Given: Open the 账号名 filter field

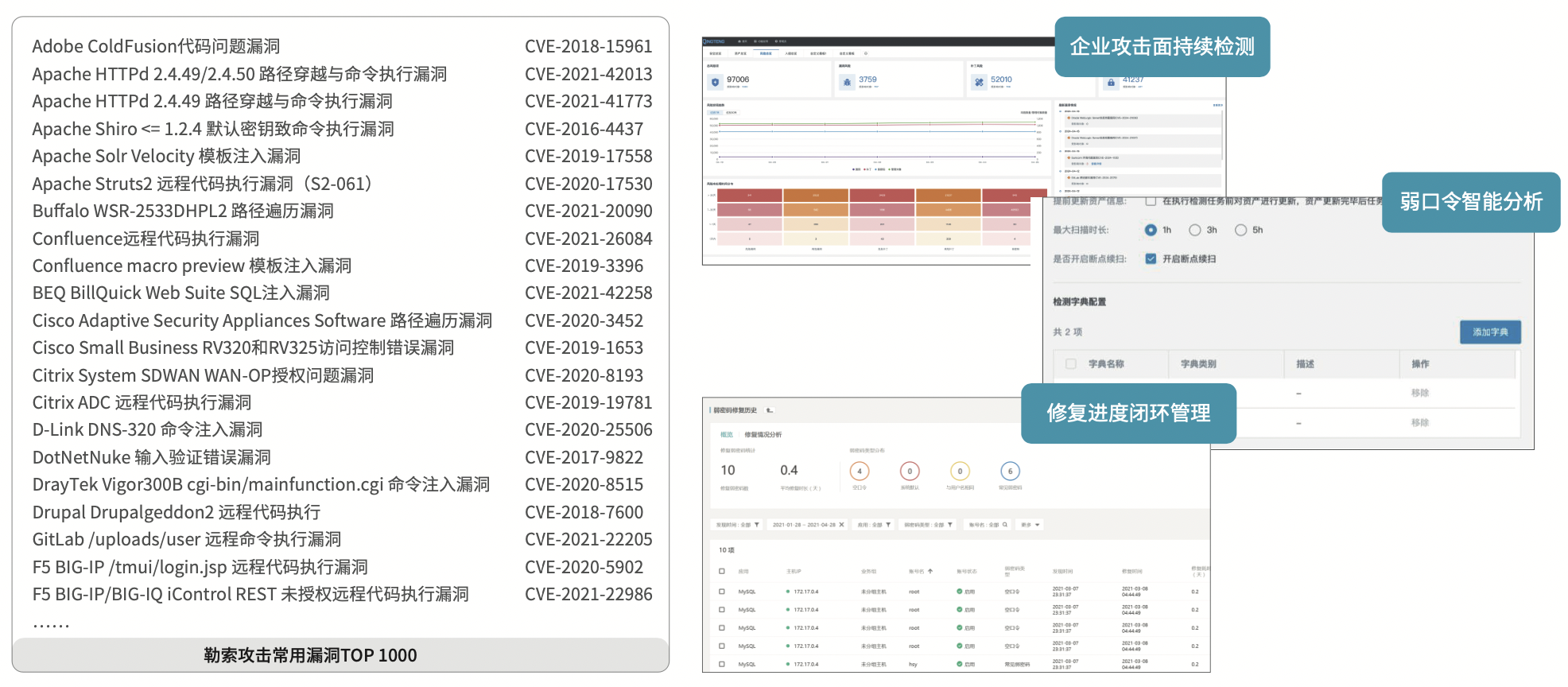Looking at the screenshot, I should (988, 525).
